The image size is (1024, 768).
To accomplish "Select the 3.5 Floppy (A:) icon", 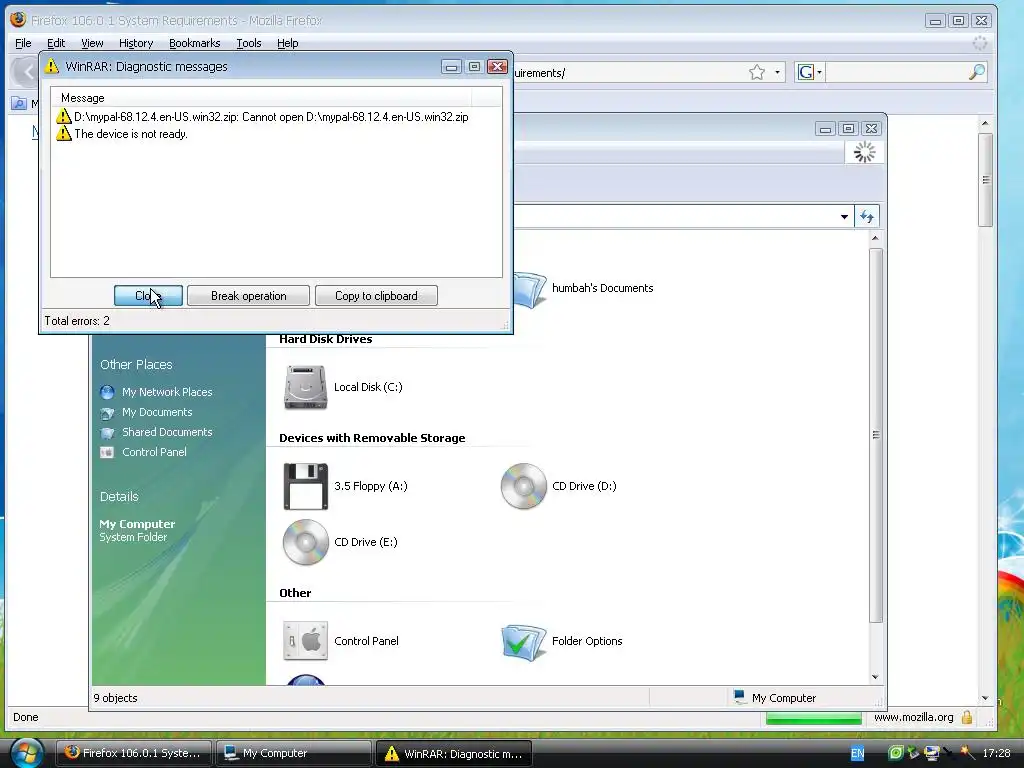I will pyautogui.click(x=305, y=487).
